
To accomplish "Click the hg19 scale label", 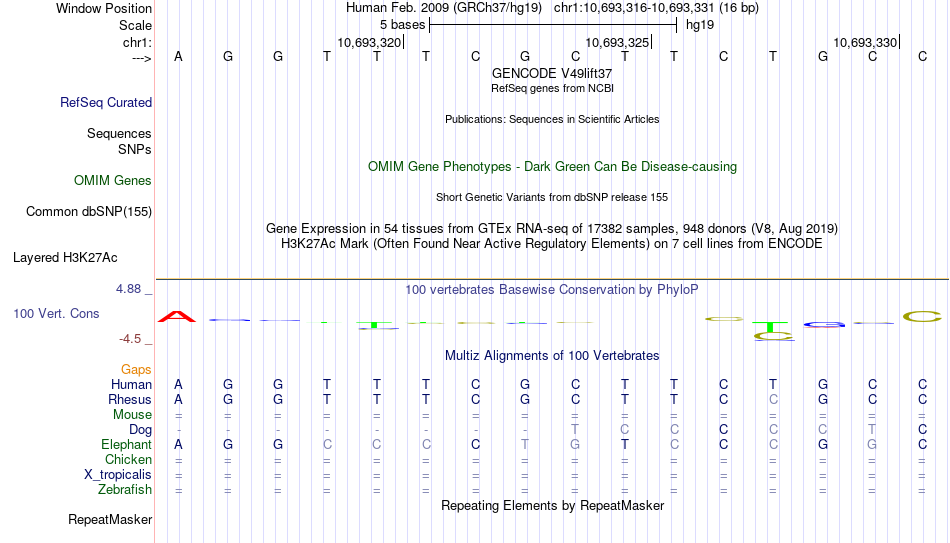I will 700,25.
